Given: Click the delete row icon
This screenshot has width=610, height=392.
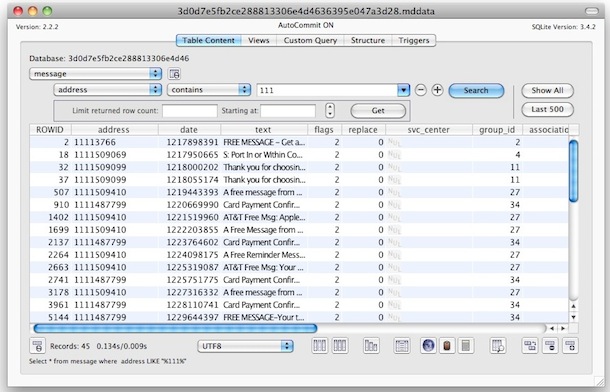Looking at the screenshot, I should [550, 345].
